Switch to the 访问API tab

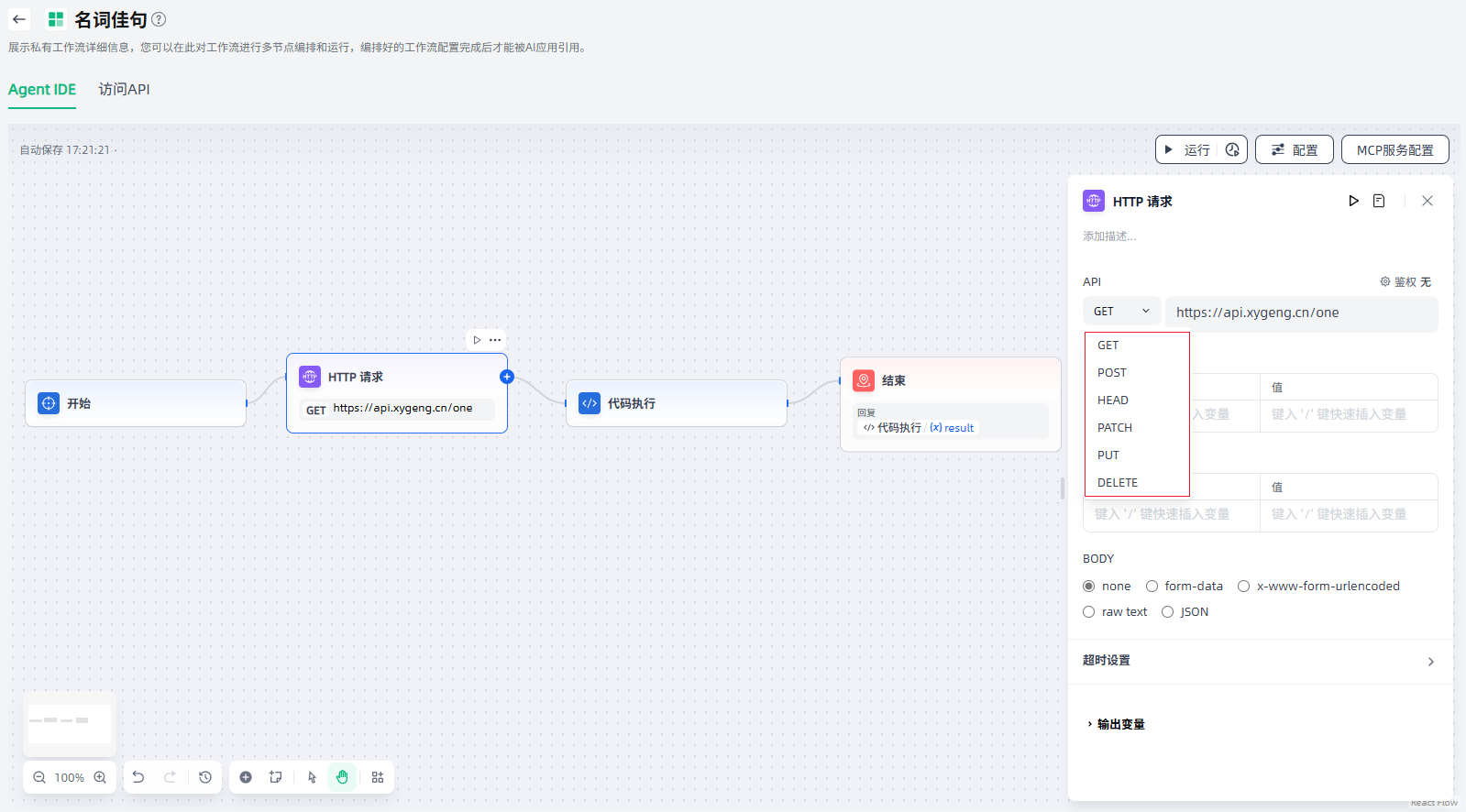click(x=124, y=90)
